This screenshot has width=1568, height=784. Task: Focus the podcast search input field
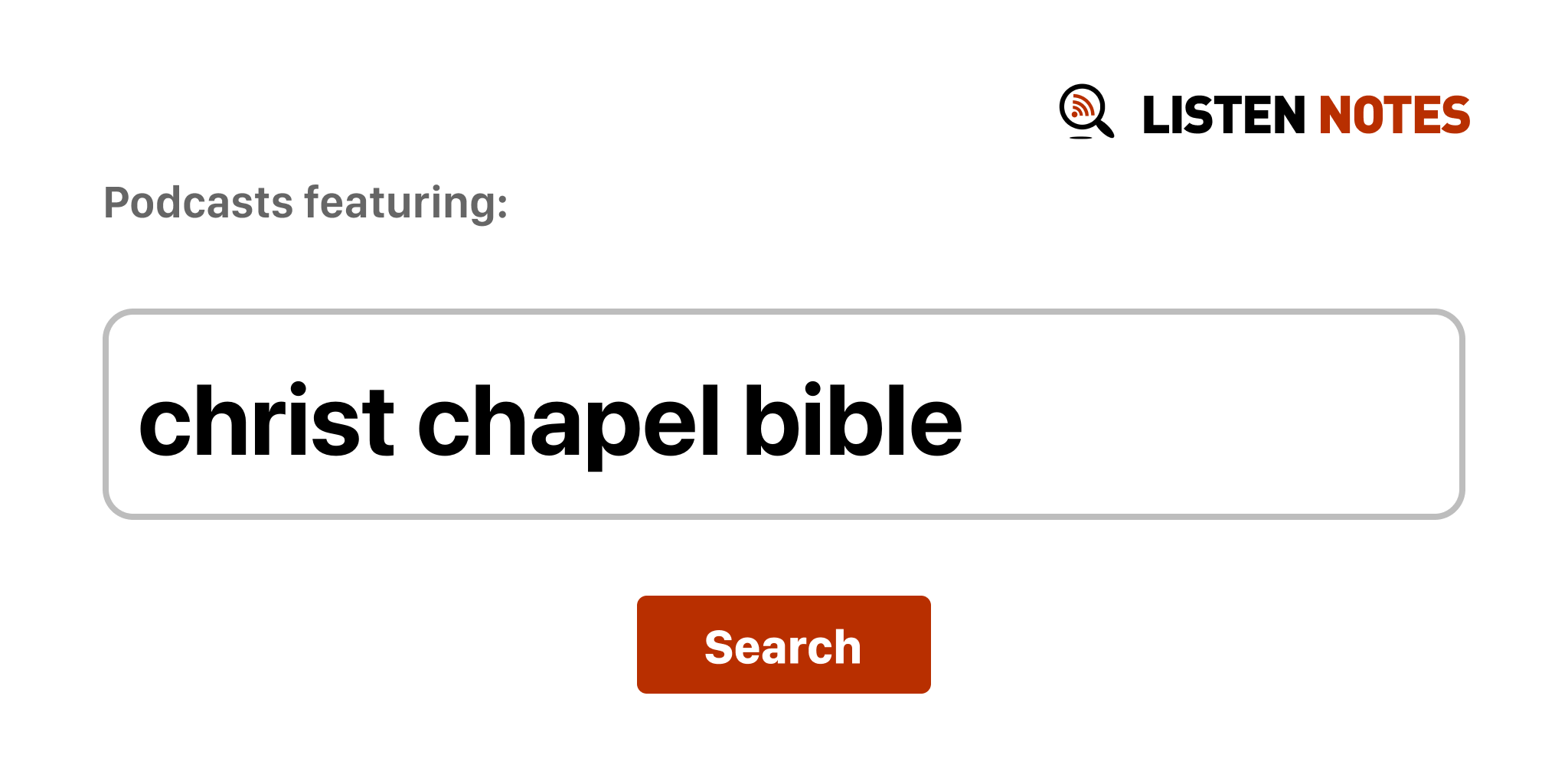point(782,414)
